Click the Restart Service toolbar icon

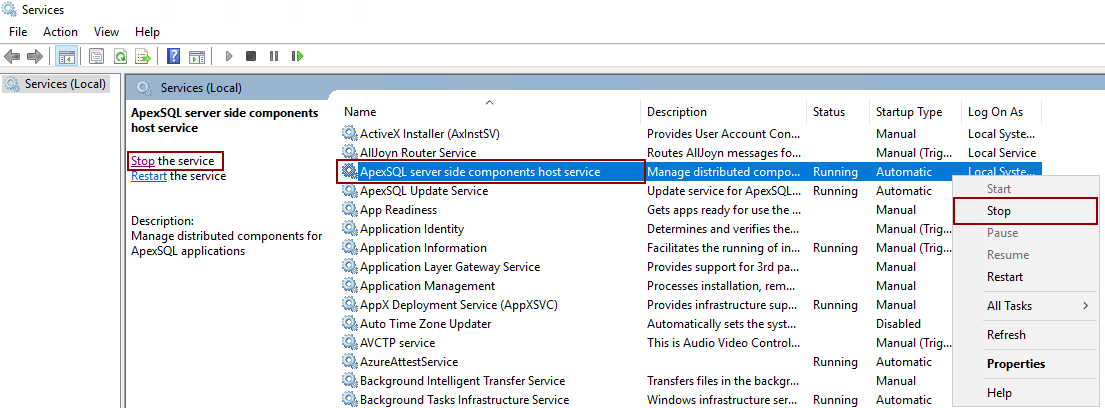[x=297, y=56]
